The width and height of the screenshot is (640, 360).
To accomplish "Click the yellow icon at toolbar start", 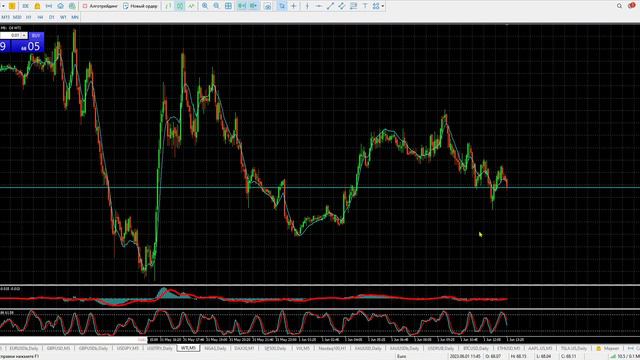I will (x=12, y=6).
